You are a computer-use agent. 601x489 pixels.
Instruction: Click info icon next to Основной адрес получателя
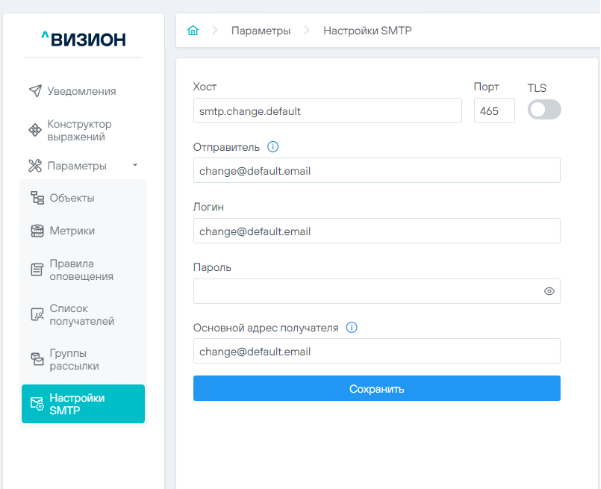tap(351, 328)
